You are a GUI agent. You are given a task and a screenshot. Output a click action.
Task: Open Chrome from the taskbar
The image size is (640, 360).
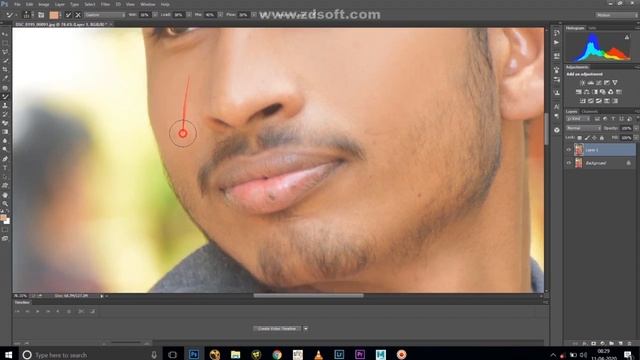tap(277, 354)
